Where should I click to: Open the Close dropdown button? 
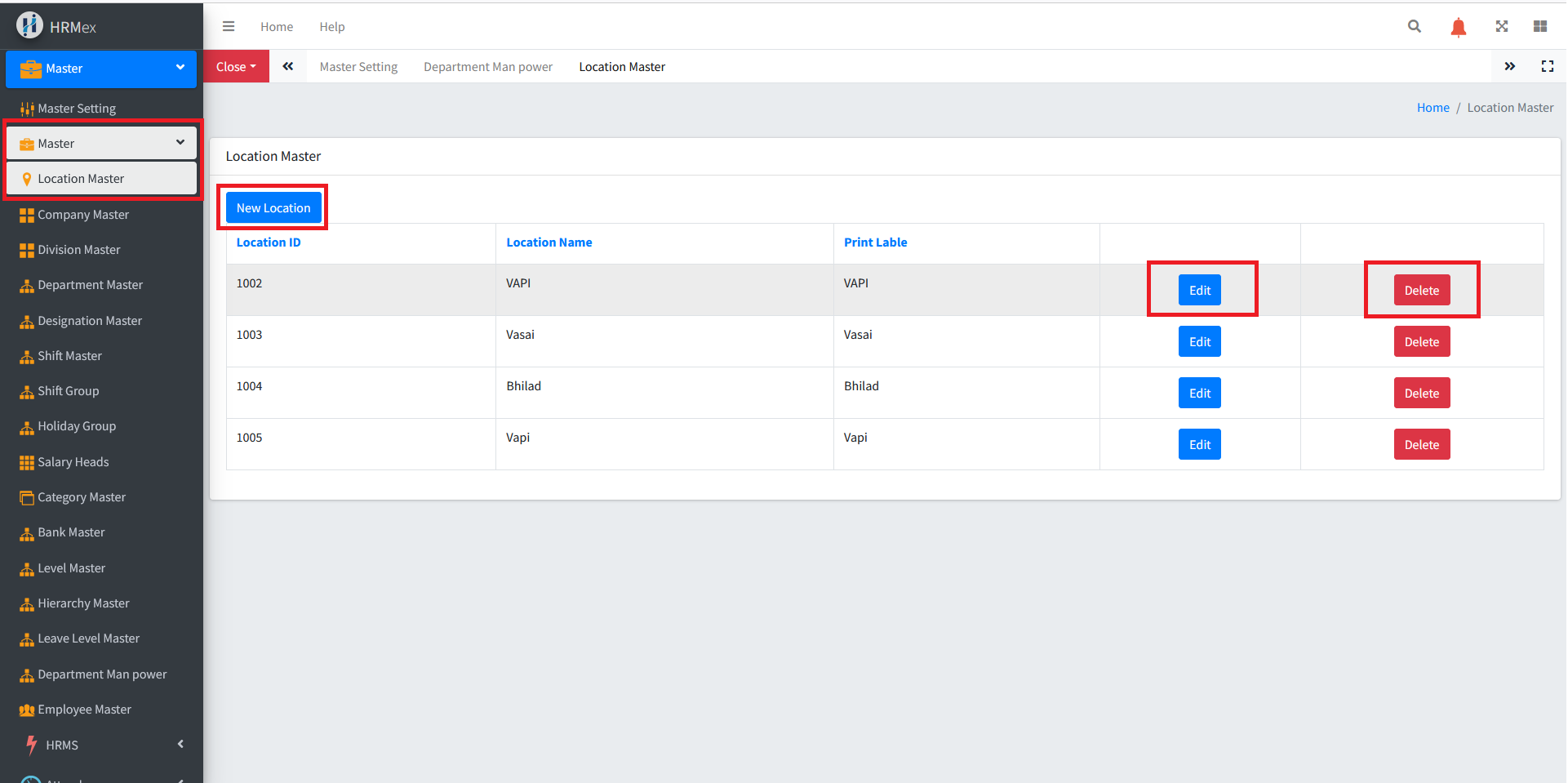pyautogui.click(x=236, y=67)
